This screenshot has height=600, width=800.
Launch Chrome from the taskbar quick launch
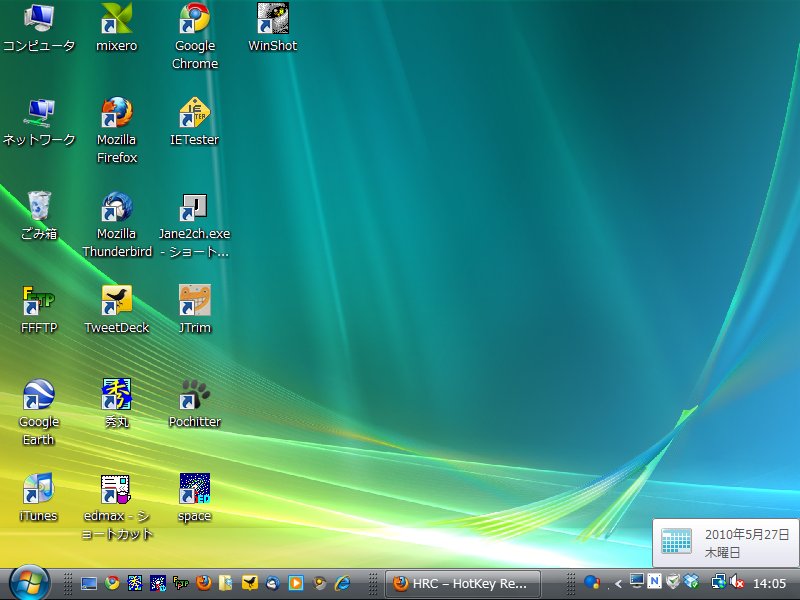112,583
